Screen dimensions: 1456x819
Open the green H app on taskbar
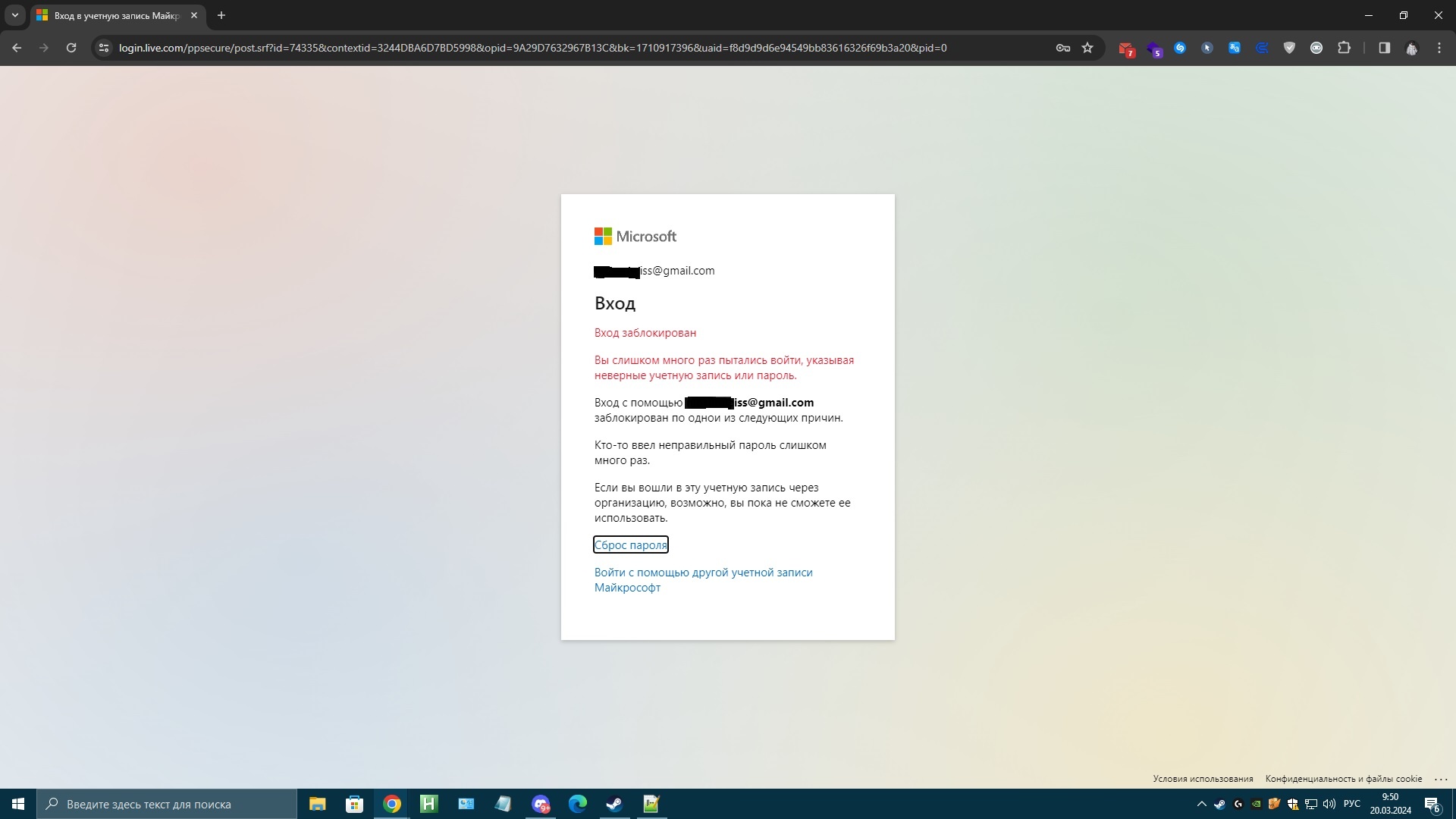click(428, 804)
